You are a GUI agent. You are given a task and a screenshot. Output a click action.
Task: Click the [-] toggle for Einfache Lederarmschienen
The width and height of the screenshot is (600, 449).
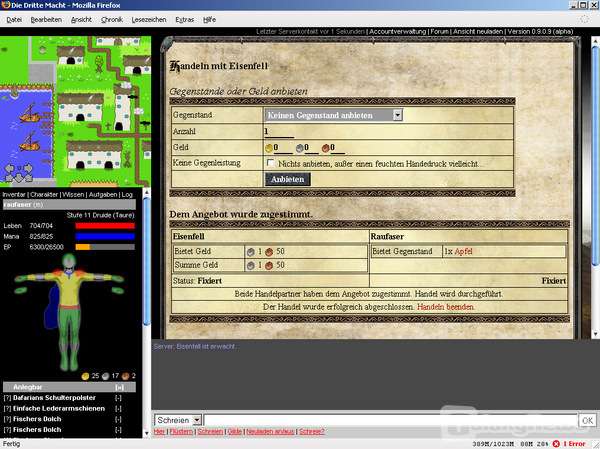coord(118,409)
